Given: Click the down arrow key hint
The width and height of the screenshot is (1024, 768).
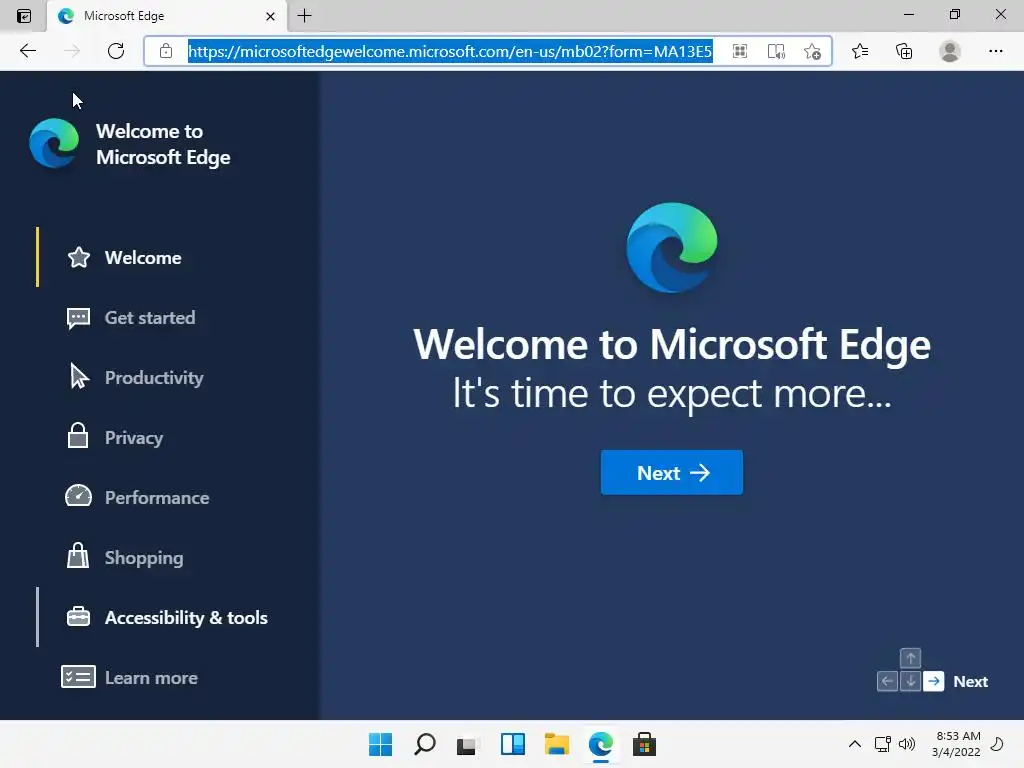Looking at the screenshot, I should [910, 681].
